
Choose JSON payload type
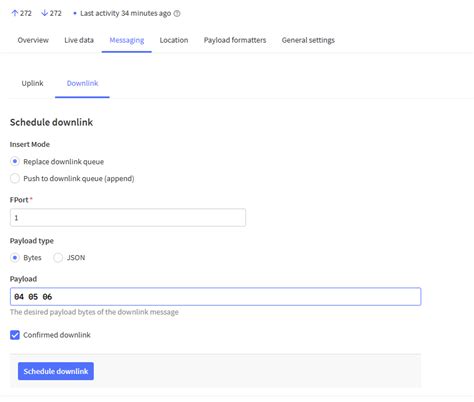(x=58, y=258)
